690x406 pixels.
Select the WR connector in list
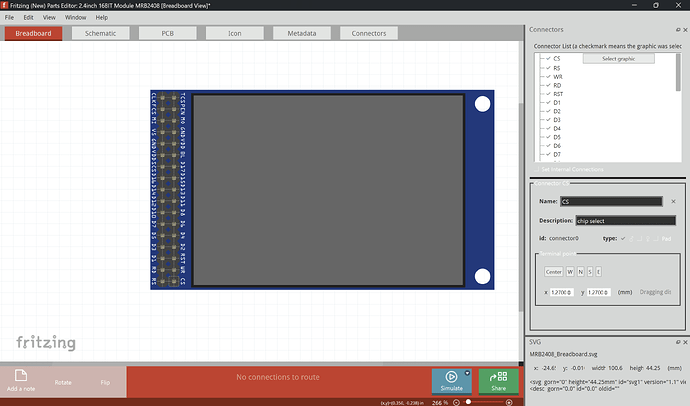[x=558, y=77]
